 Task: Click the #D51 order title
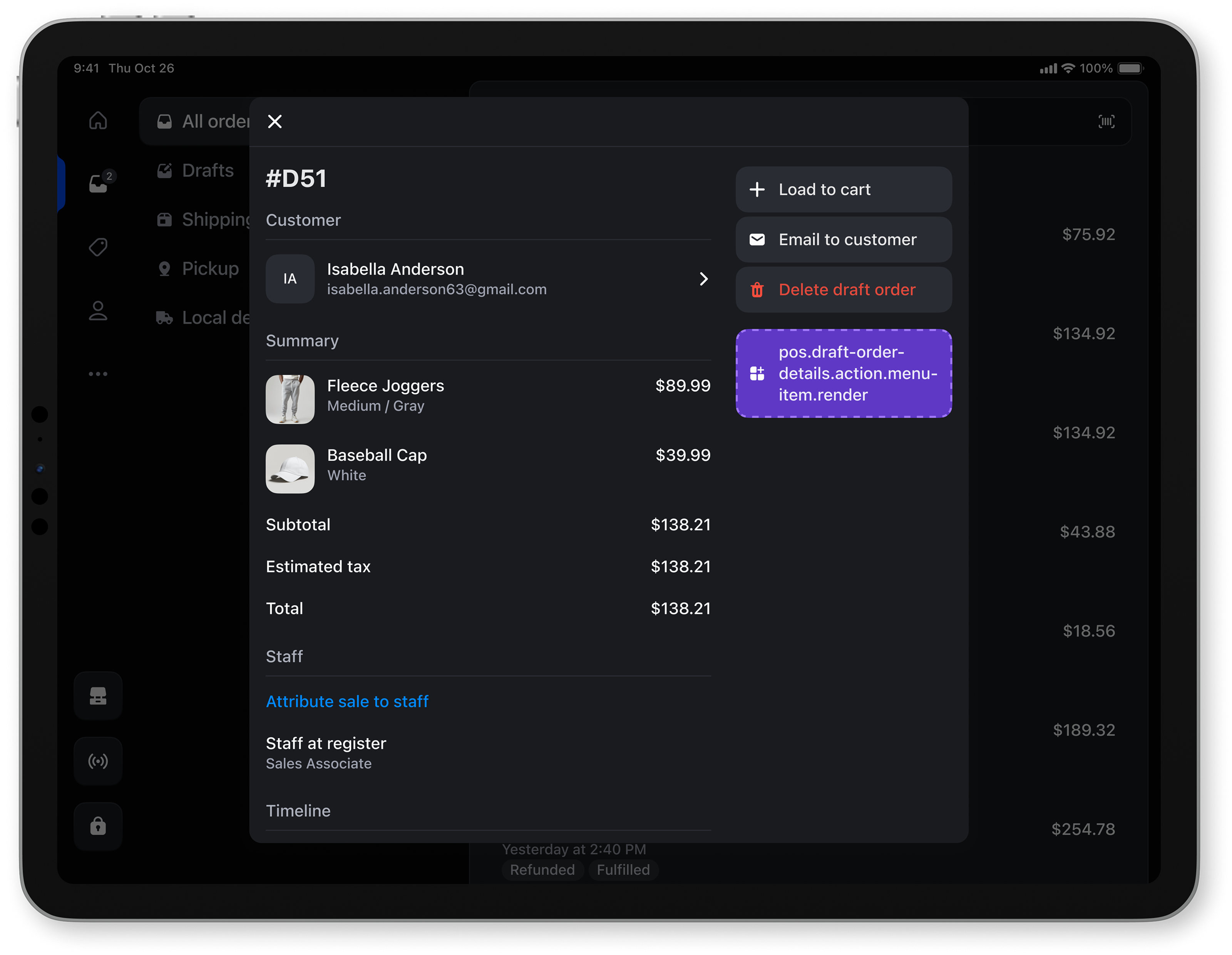point(296,179)
